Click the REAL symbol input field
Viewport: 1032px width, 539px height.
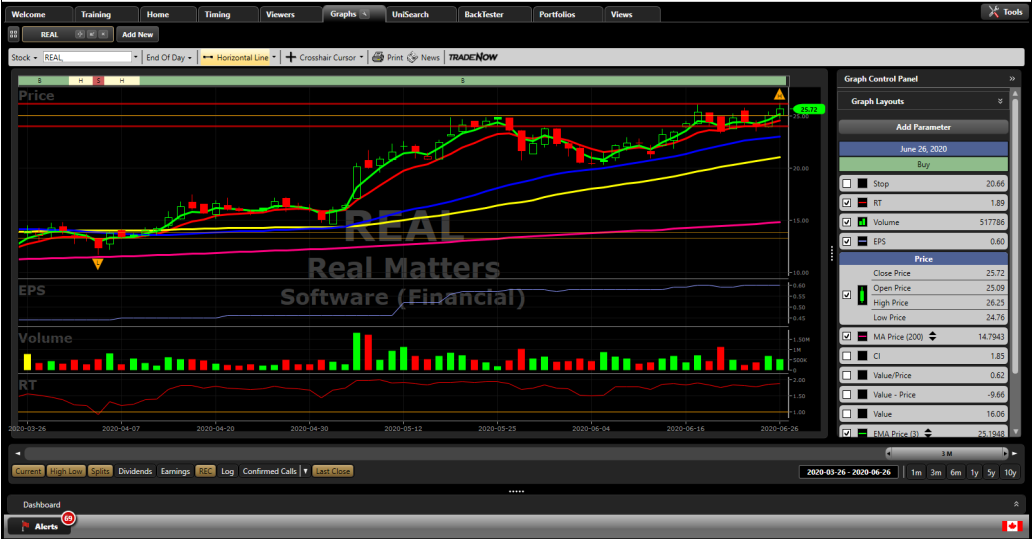pyautogui.click(x=87, y=57)
